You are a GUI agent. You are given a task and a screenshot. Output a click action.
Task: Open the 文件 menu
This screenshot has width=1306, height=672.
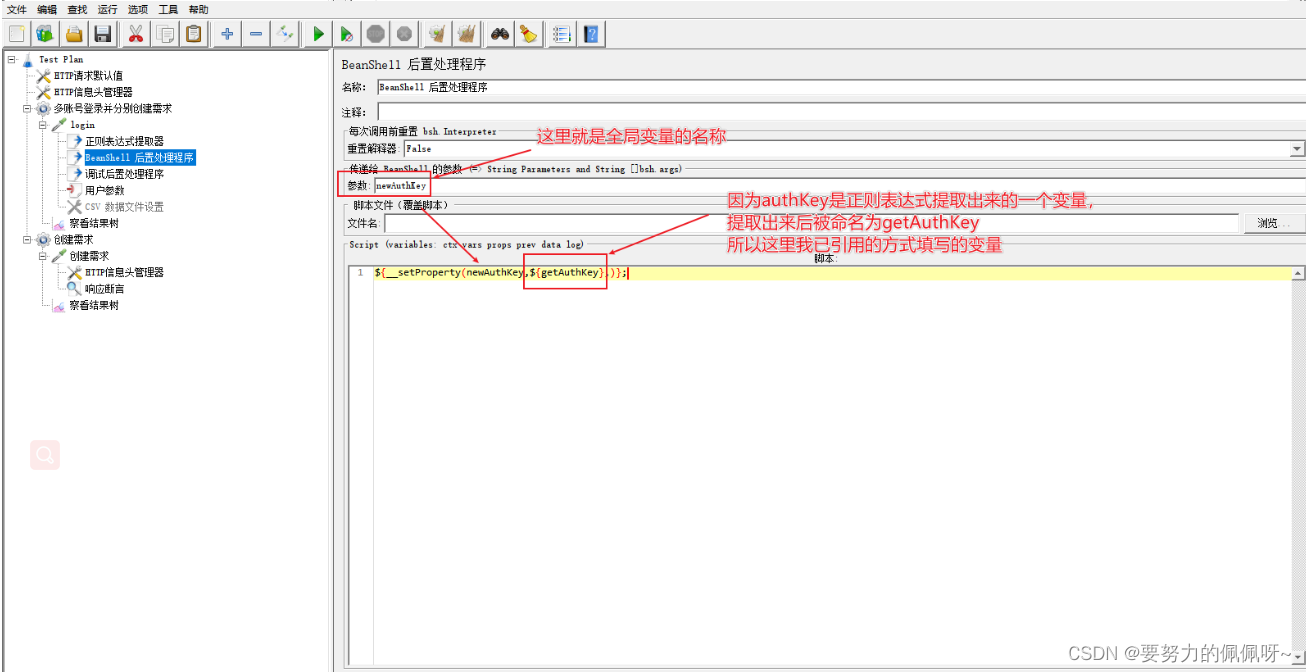(17, 9)
